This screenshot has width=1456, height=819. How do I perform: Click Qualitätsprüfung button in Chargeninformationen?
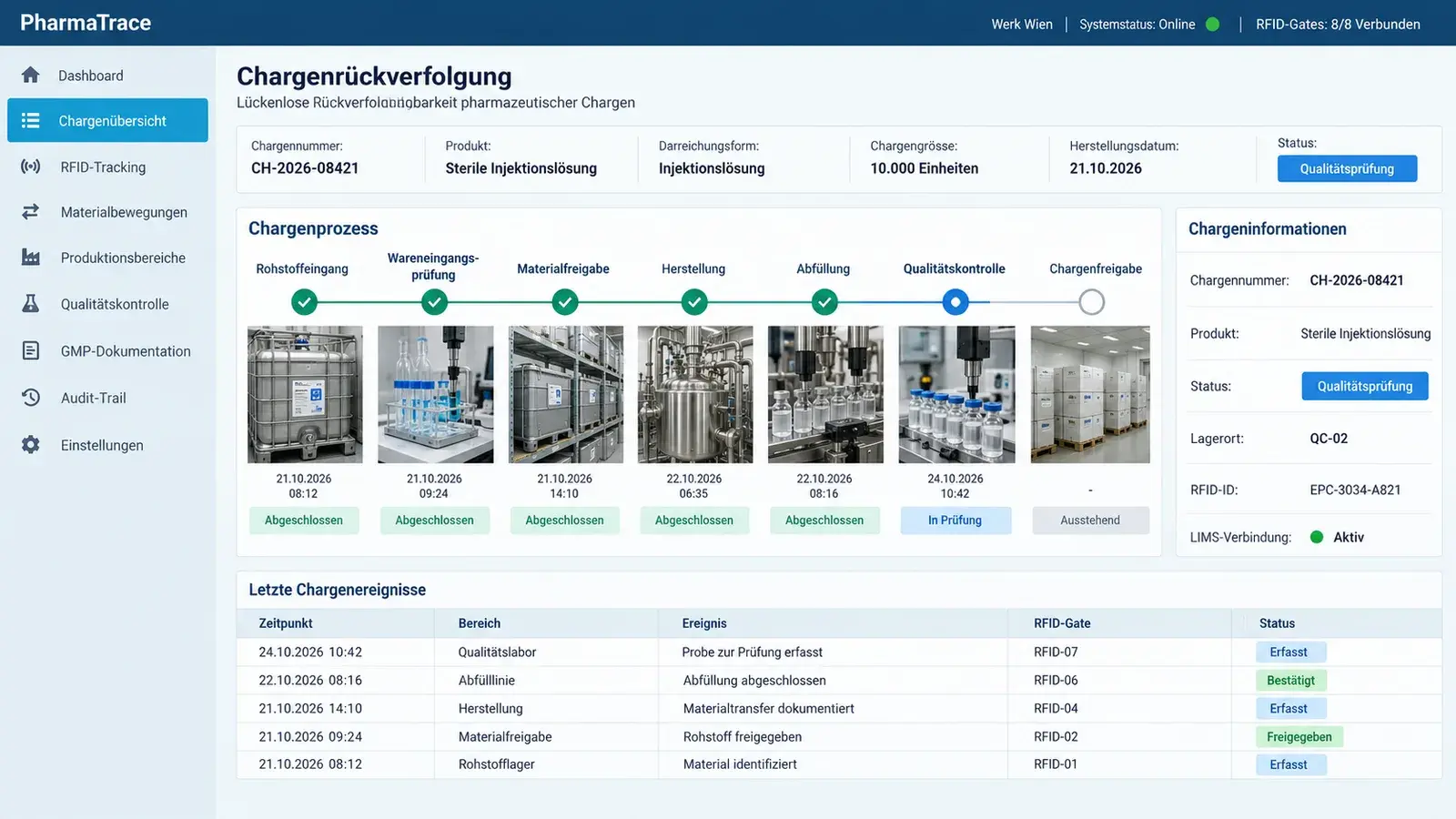click(1365, 386)
